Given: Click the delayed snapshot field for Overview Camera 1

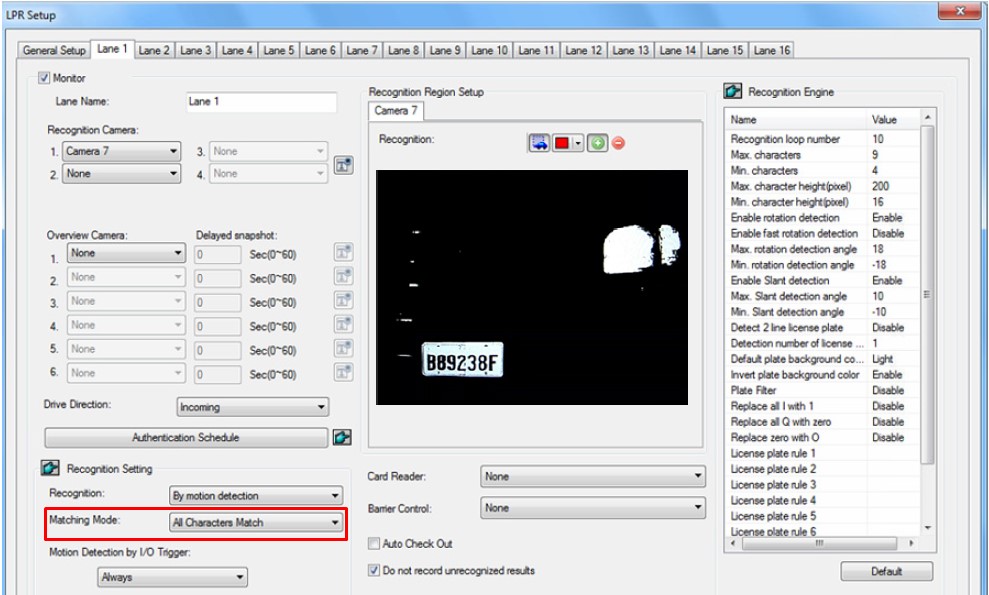Looking at the screenshot, I should coord(218,254).
